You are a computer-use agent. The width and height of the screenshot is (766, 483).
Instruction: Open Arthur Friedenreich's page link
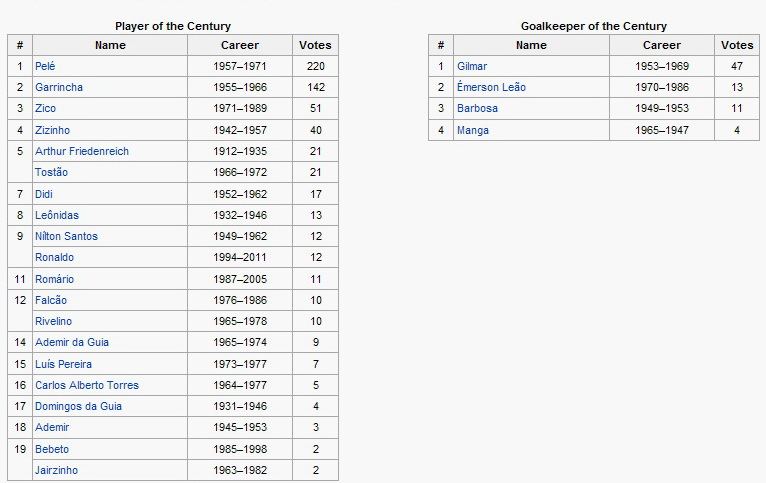click(82, 151)
